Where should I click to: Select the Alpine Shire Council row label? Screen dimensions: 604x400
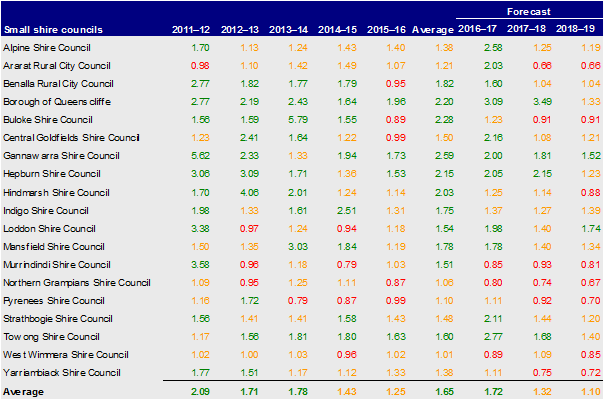tap(47, 48)
